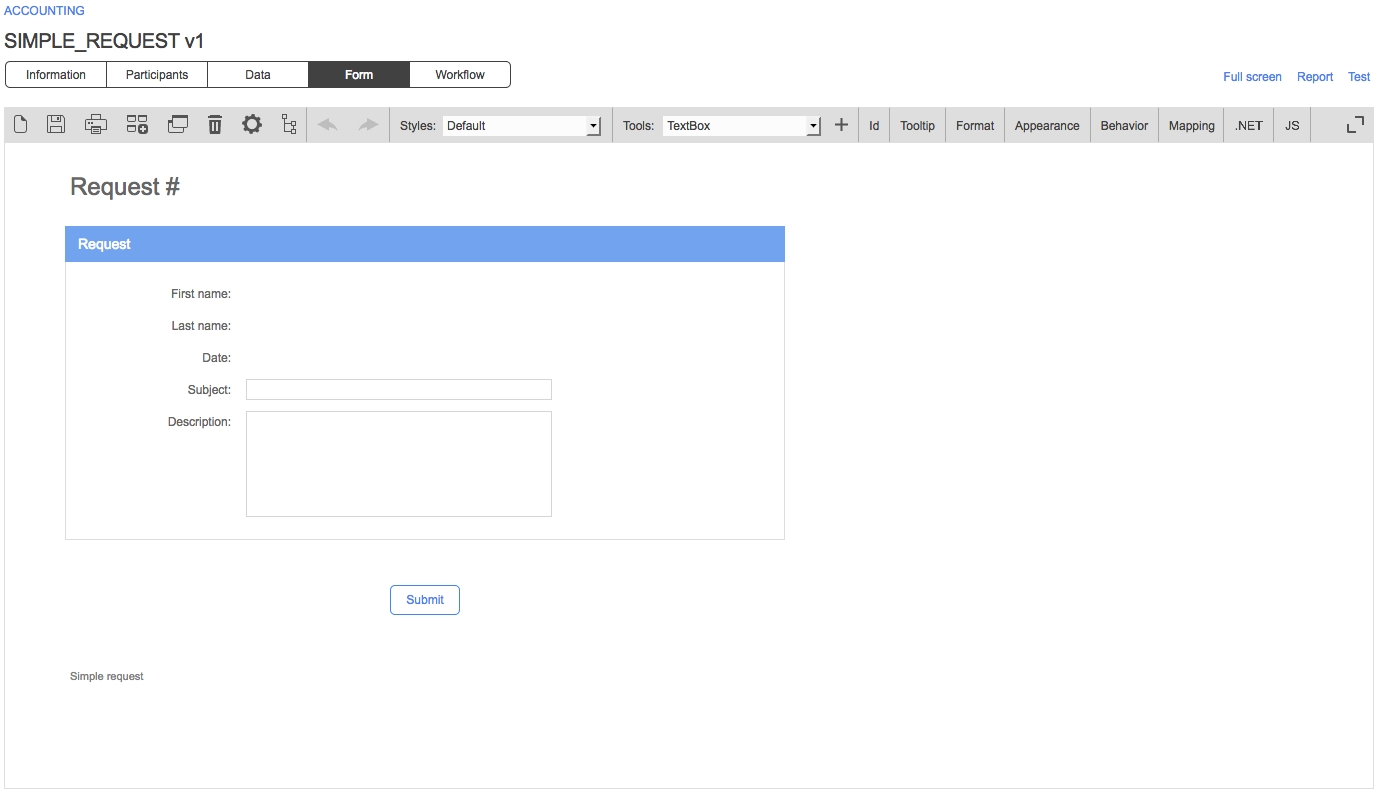Click the overlapping windows icon
Viewport: 1380px width, 794px height.
pos(178,125)
